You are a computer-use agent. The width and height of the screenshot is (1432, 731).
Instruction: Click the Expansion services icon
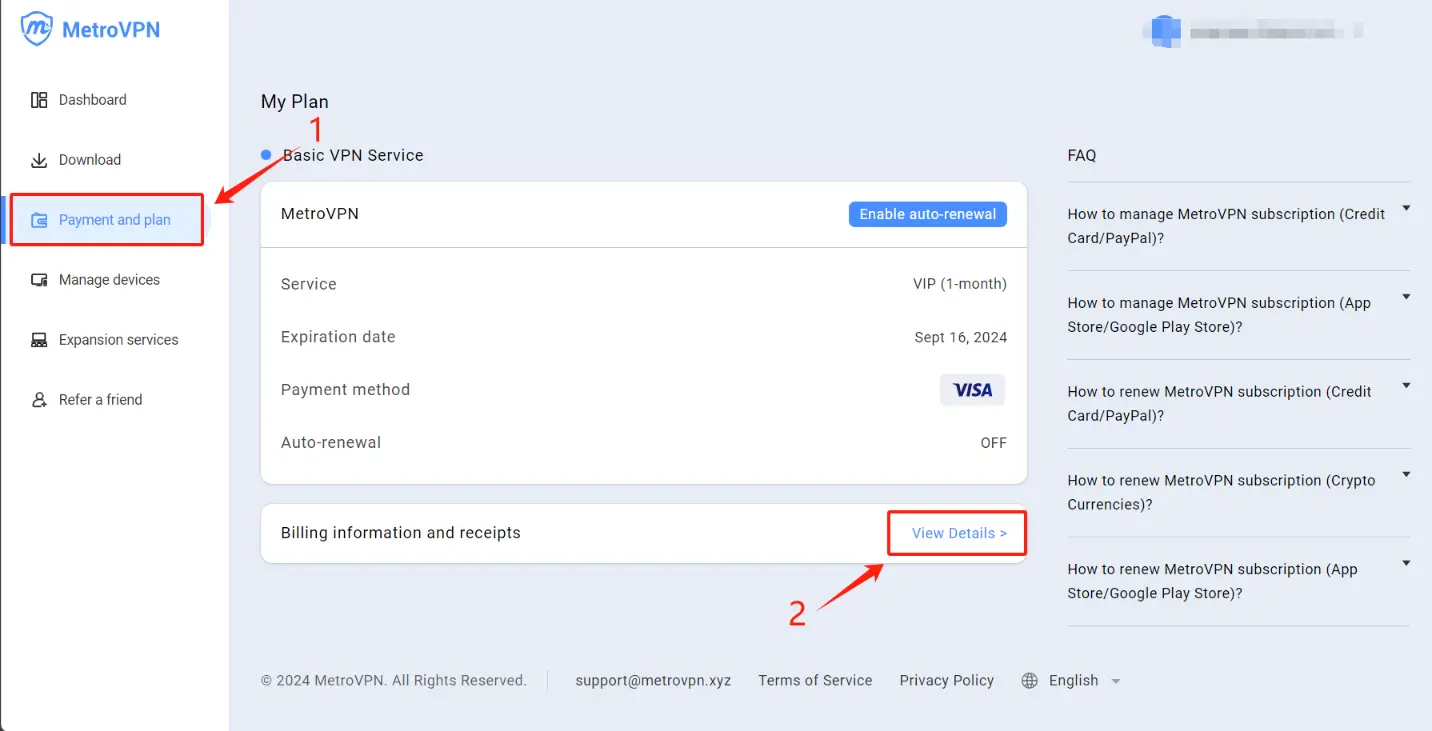click(39, 340)
